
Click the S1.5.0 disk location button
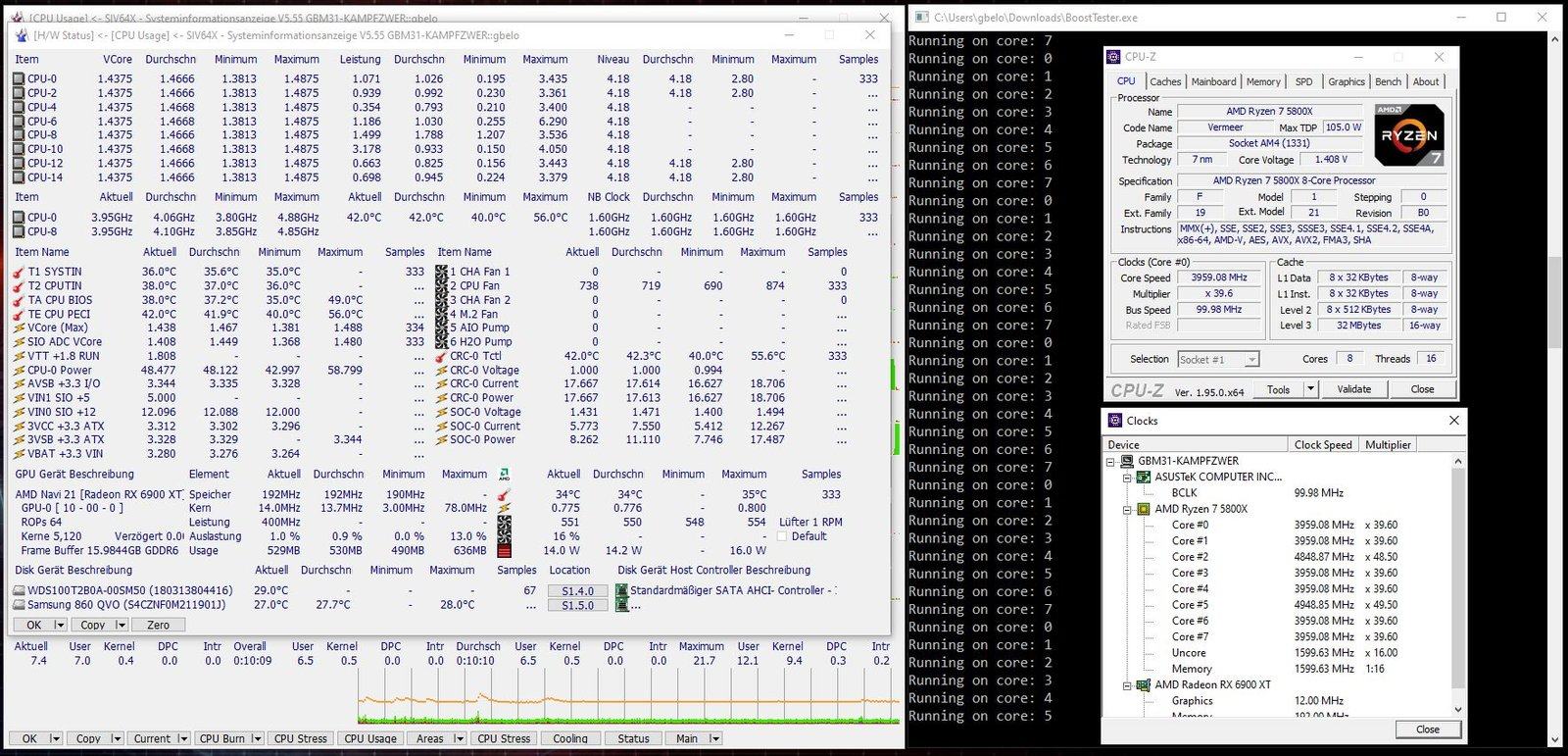coord(577,606)
